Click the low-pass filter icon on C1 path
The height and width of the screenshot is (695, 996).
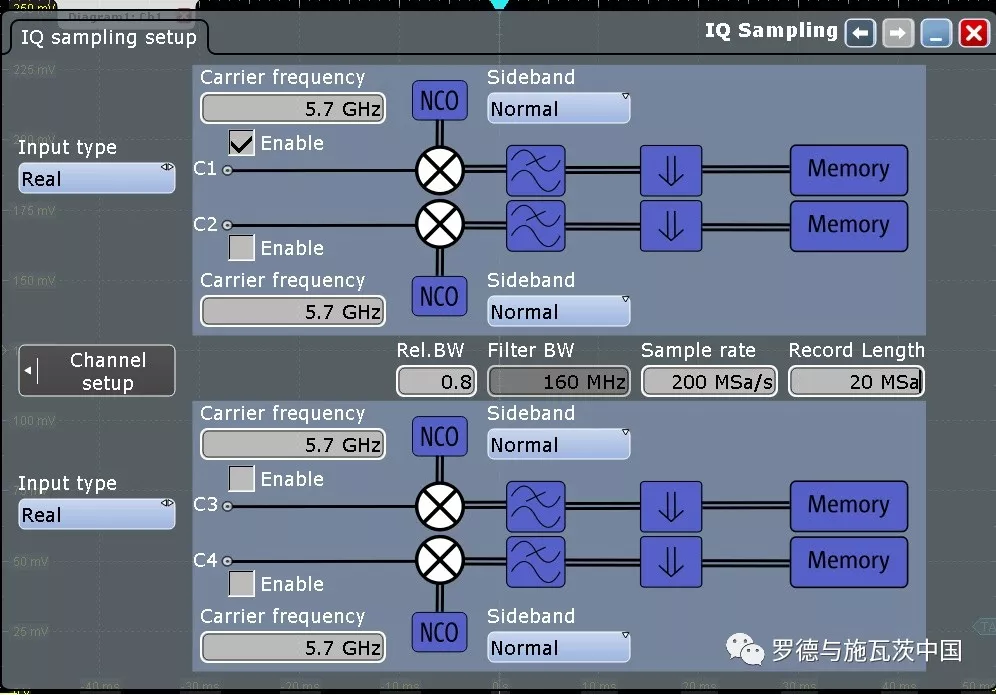click(535, 170)
